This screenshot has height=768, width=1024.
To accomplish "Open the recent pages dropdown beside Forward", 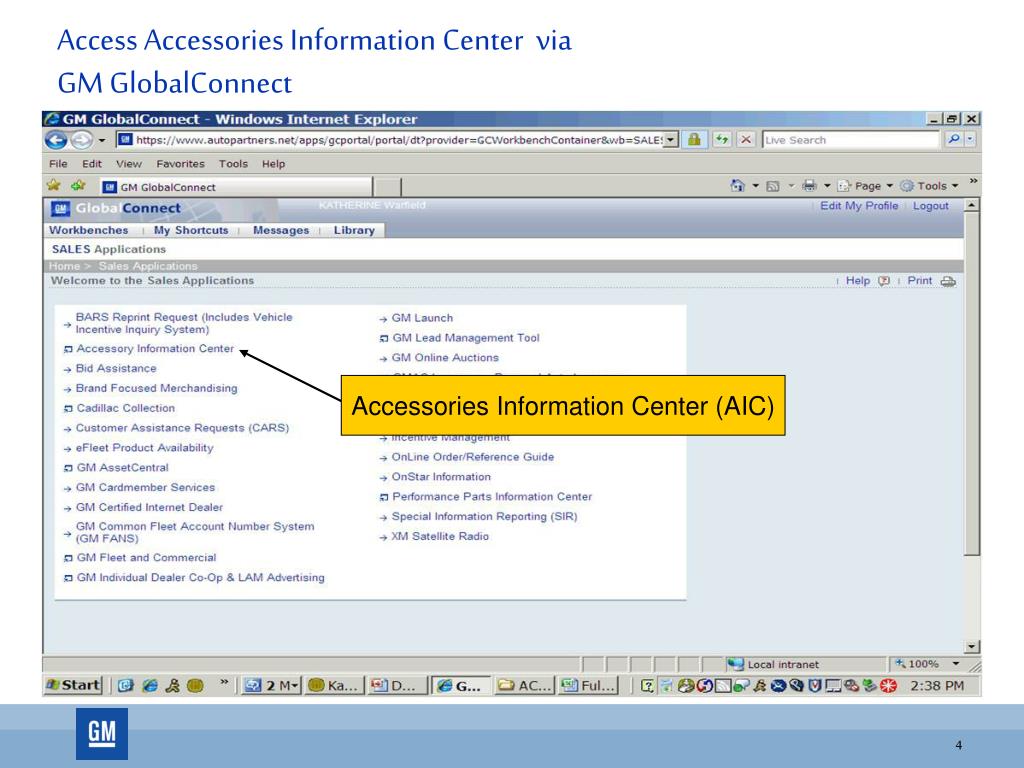I will (102, 140).
